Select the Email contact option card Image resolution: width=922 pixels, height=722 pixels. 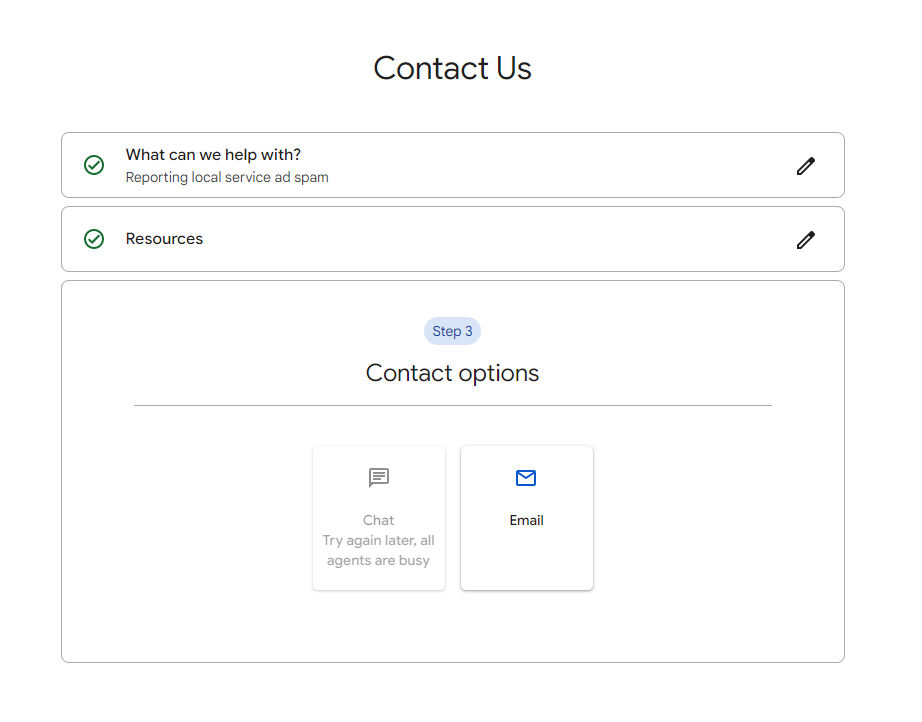tap(527, 518)
